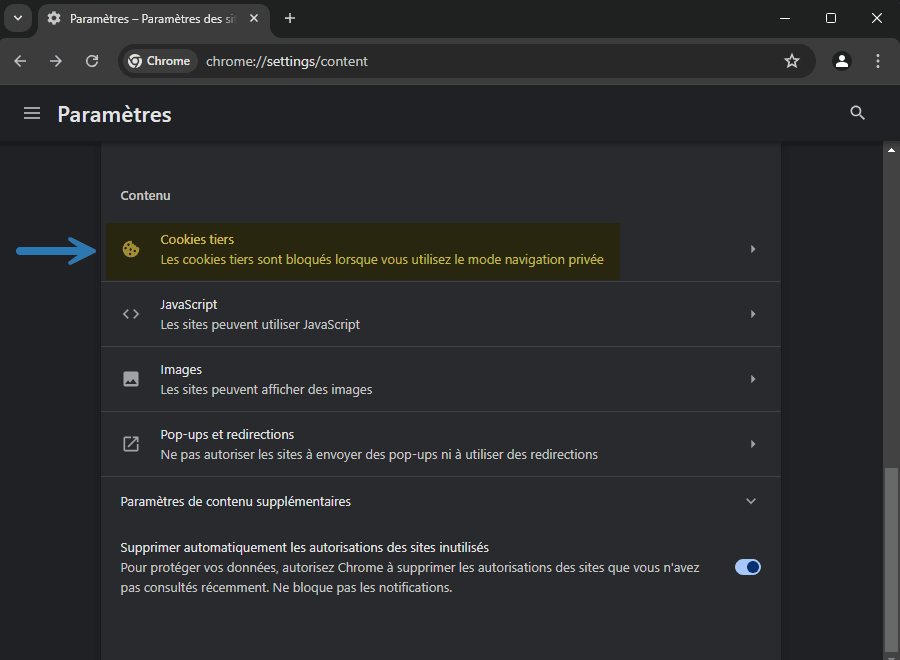The height and width of the screenshot is (660, 900).
Task: Close the Paramètres tab
Action: [x=254, y=18]
